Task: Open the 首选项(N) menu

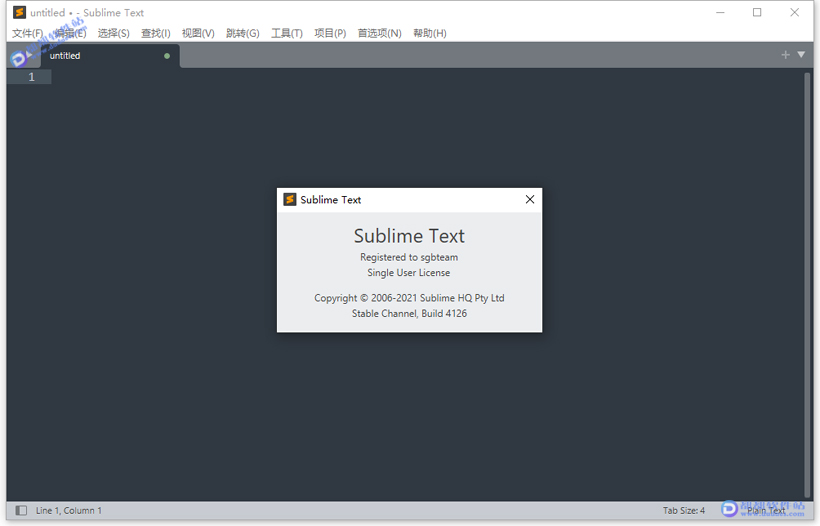Action: tap(380, 33)
